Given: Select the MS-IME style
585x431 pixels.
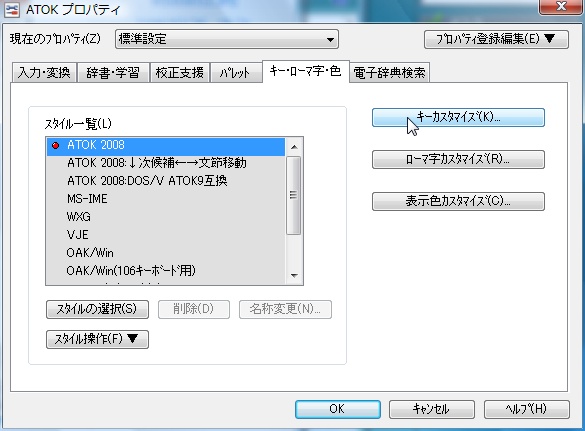Looking at the screenshot, I should click(x=166, y=199).
